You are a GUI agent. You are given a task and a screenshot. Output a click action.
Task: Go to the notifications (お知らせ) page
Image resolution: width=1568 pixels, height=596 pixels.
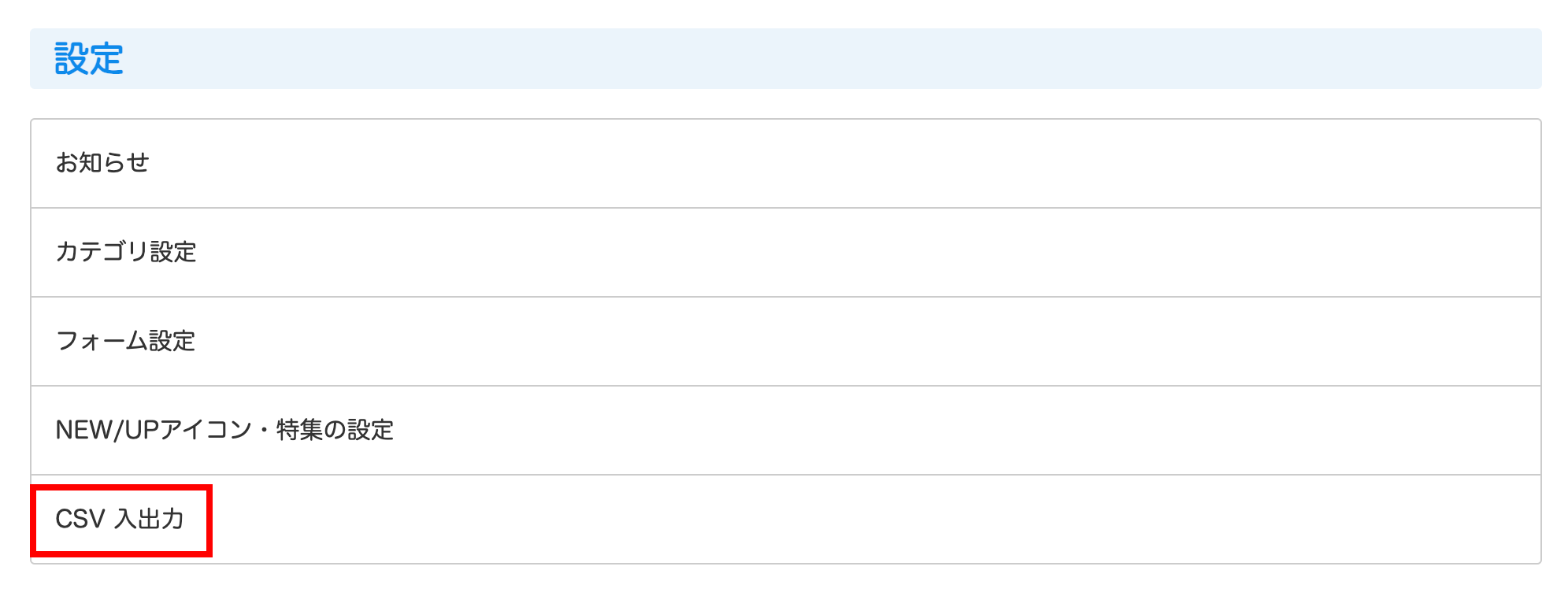coord(102,163)
